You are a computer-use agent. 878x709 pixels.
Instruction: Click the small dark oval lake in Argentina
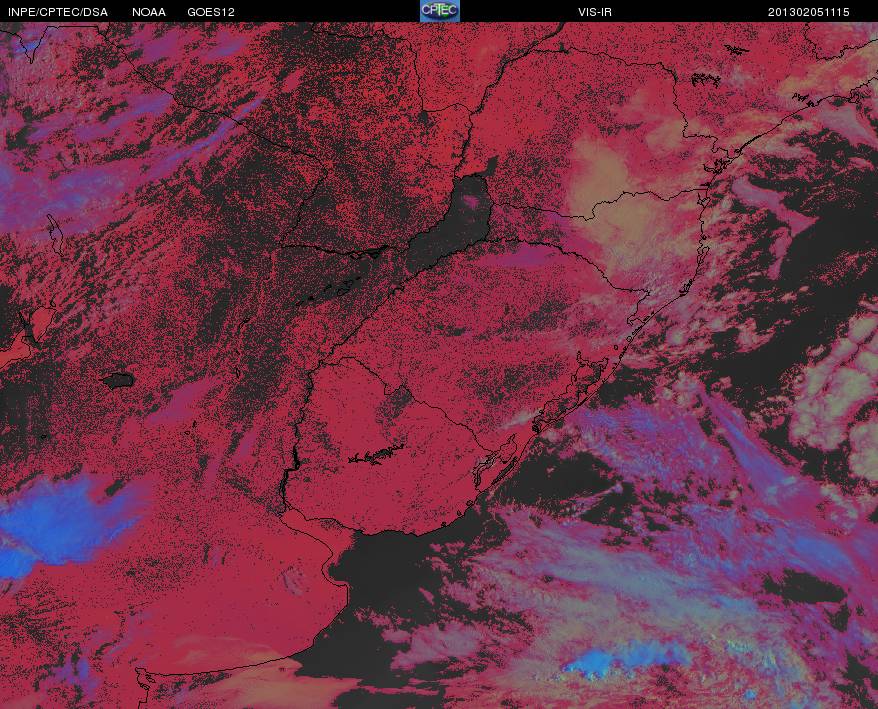[118, 381]
